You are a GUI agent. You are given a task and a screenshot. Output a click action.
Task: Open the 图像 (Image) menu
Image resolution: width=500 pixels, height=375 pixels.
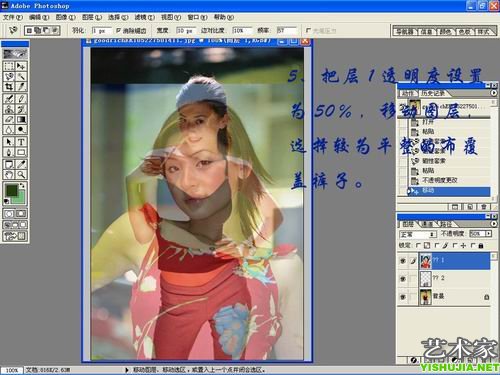(x=65, y=17)
